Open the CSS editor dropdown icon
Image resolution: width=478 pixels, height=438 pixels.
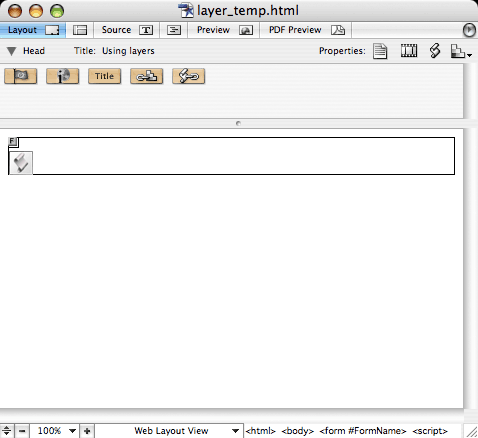(x=461, y=51)
